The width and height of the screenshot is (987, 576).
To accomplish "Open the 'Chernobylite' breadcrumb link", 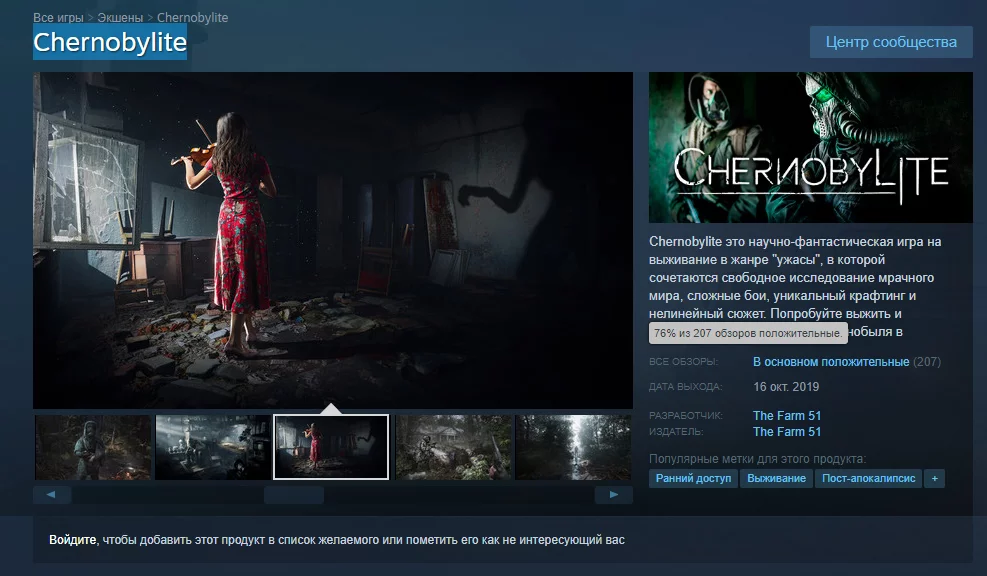I will (x=192, y=18).
